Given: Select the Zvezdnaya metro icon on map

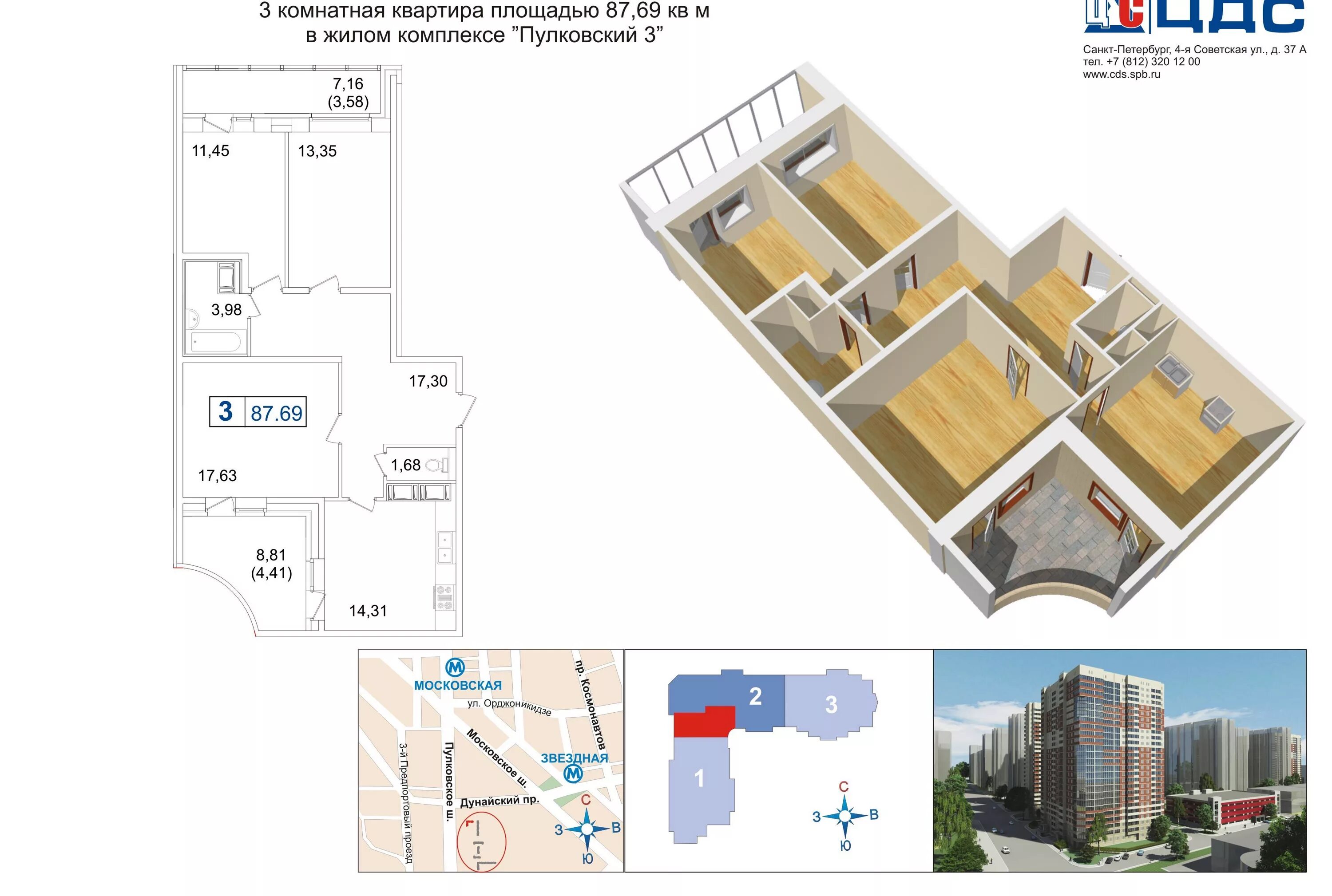Looking at the screenshot, I should pos(573,774).
